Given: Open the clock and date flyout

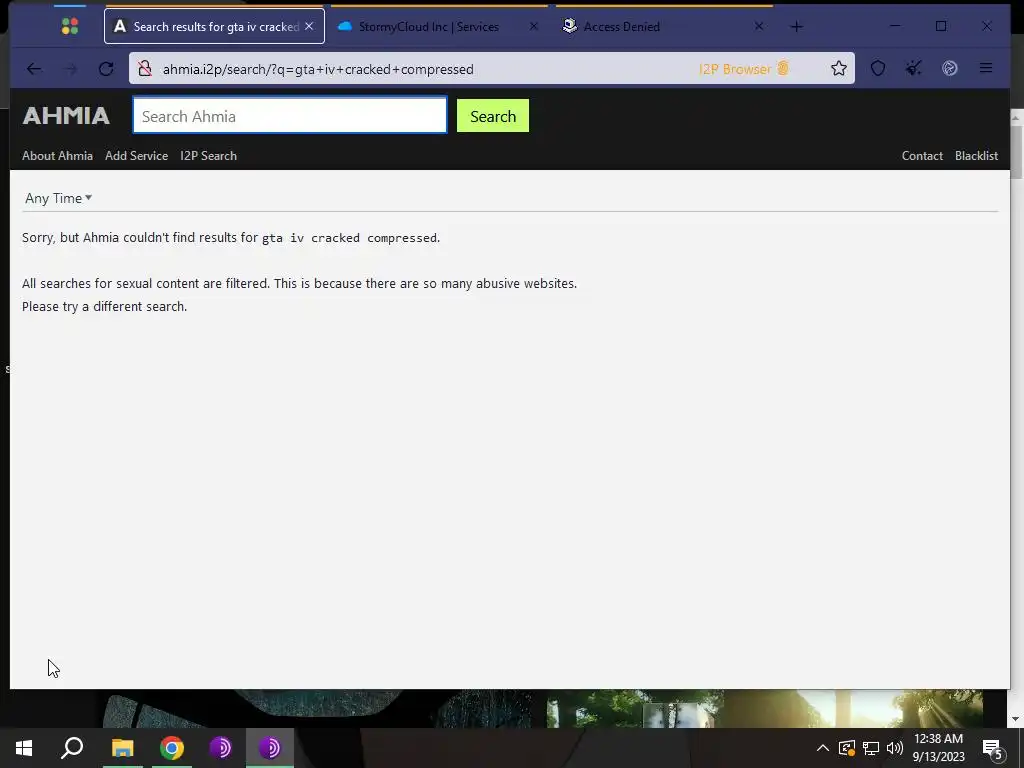Looking at the screenshot, I should [x=938, y=748].
